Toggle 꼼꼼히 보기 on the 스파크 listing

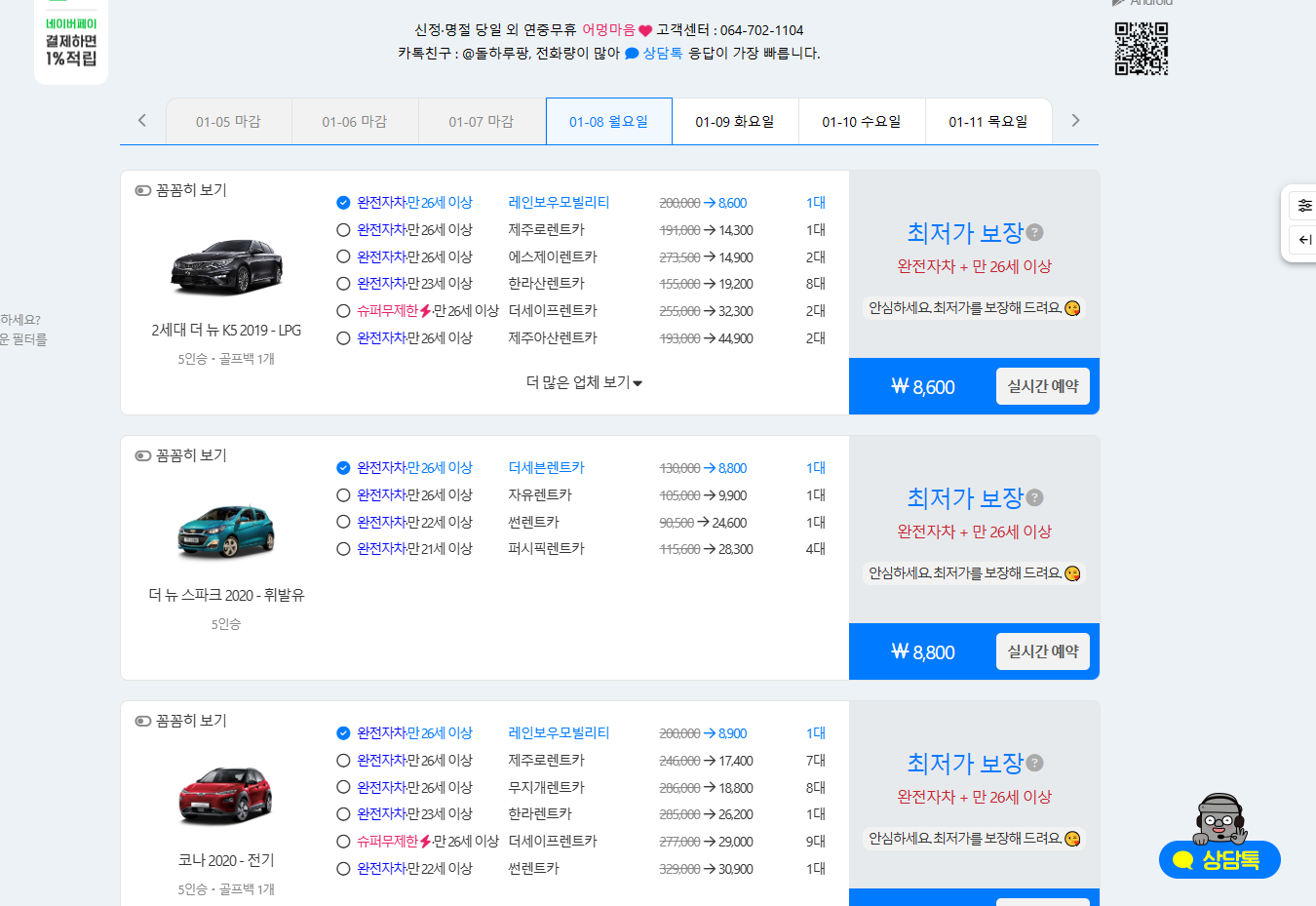[x=142, y=454]
